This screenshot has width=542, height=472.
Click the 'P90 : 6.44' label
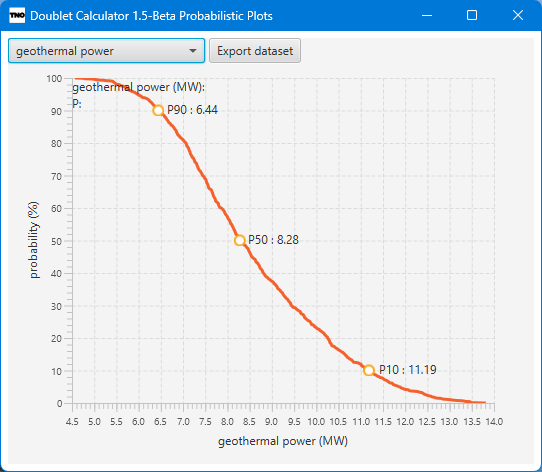pyautogui.click(x=192, y=110)
